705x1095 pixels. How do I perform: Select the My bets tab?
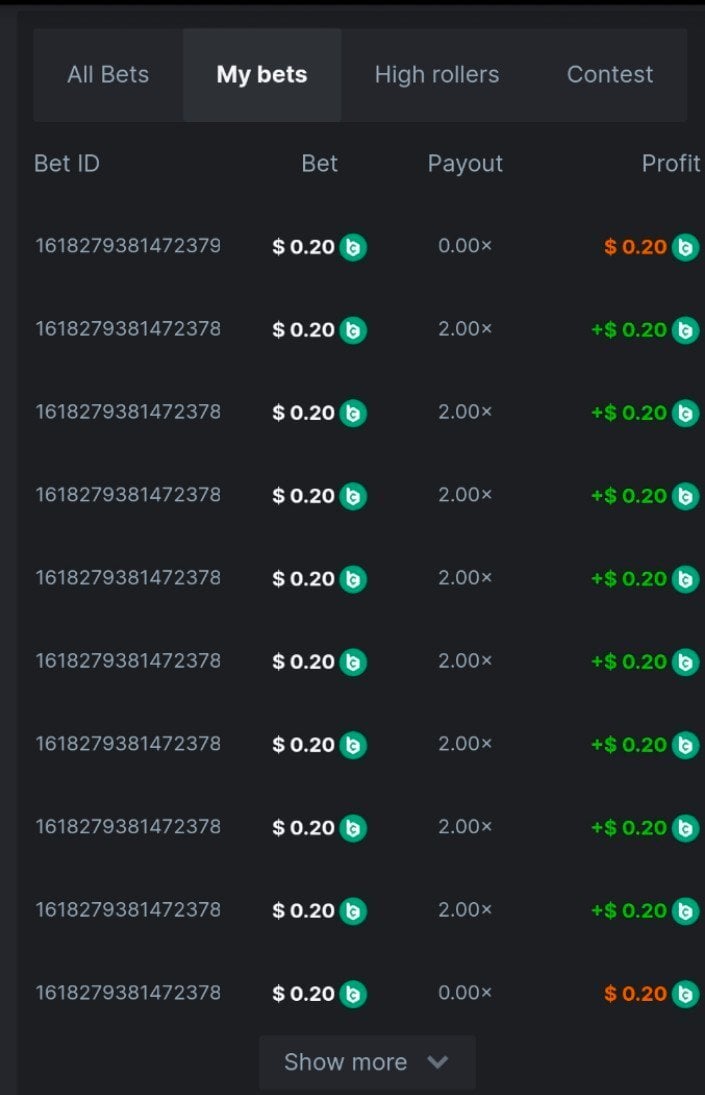[262, 75]
